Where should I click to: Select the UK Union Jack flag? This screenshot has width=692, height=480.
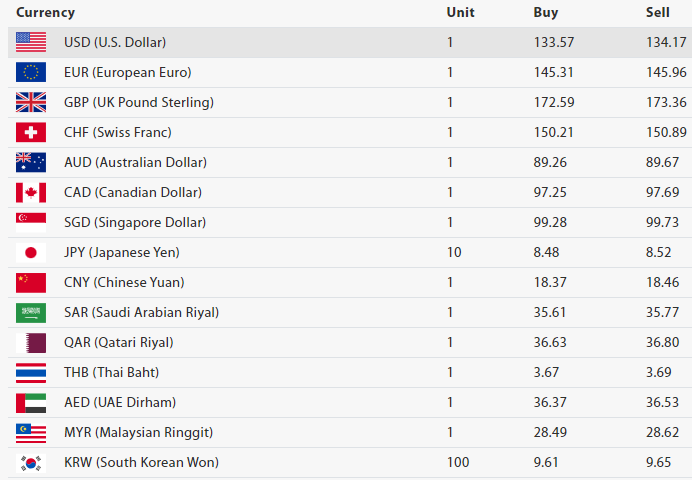(x=31, y=102)
